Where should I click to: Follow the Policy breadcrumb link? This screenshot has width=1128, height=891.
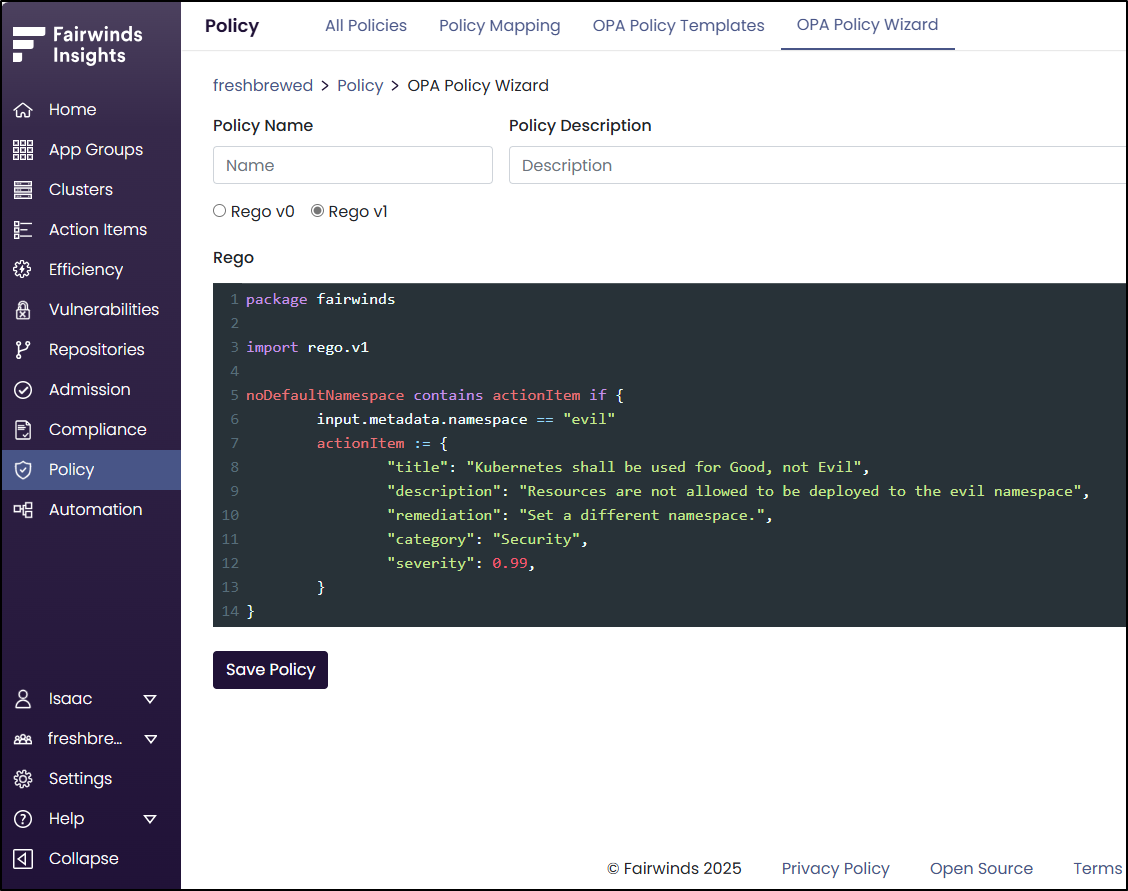tap(360, 86)
